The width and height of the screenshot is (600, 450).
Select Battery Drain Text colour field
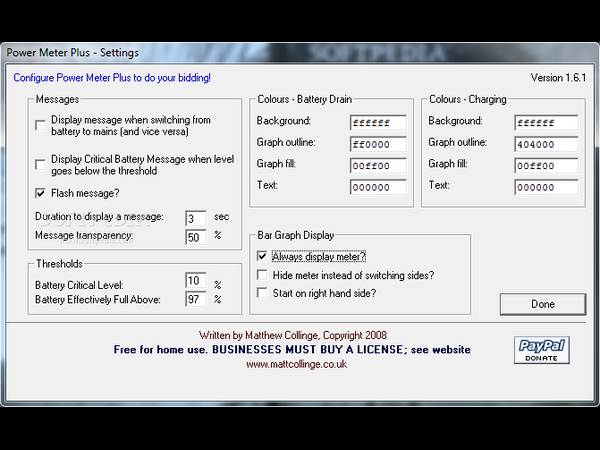[x=377, y=187]
